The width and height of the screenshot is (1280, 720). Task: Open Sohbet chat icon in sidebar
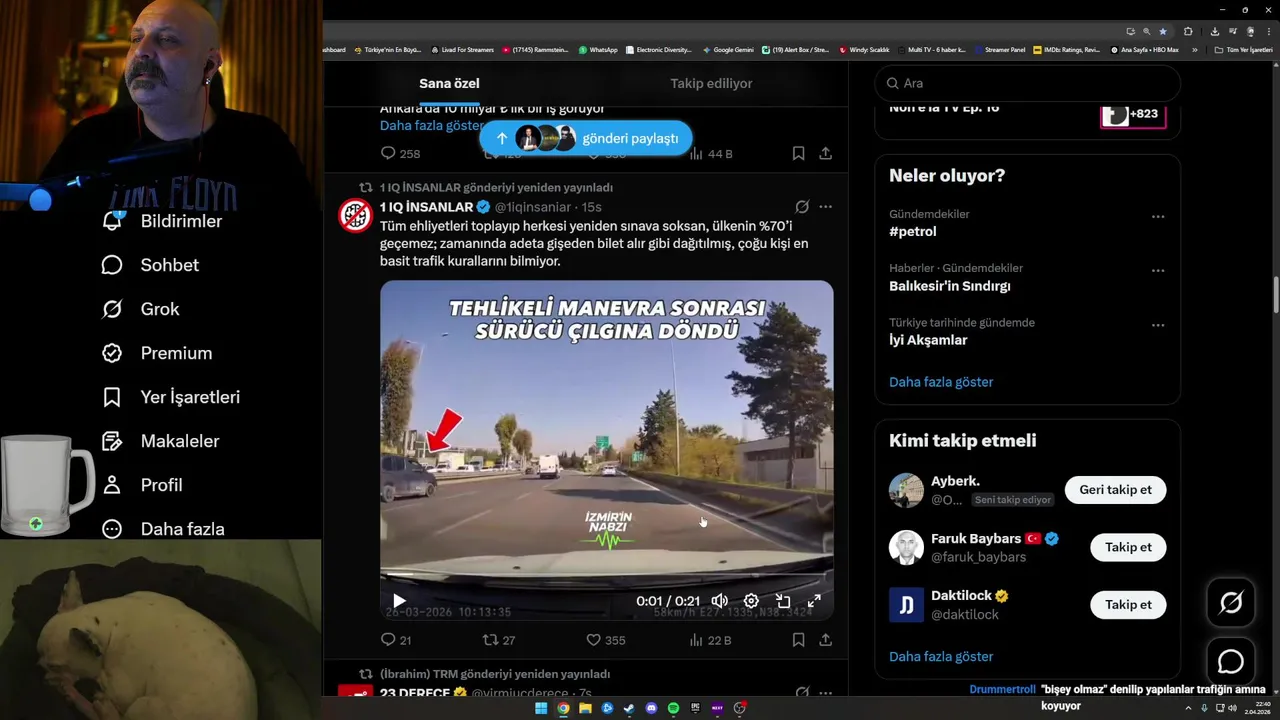[x=112, y=265]
